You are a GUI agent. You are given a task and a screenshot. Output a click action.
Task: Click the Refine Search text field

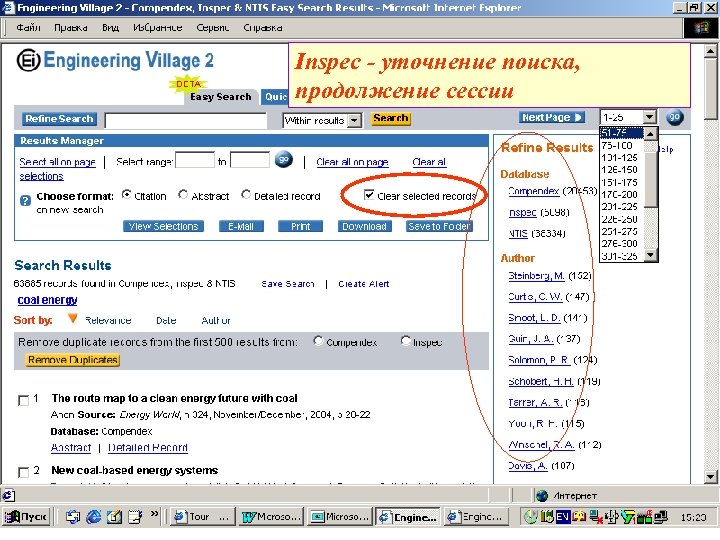coord(186,121)
